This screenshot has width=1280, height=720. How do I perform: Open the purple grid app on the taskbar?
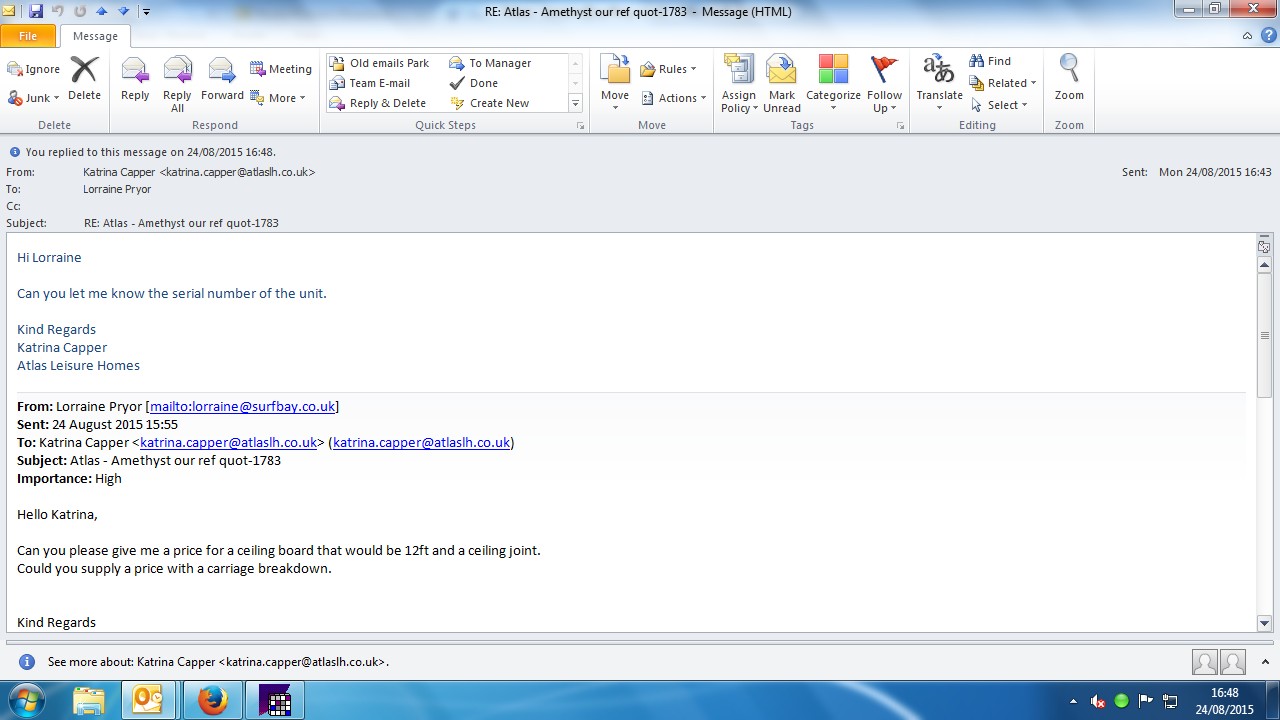pyautogui.click(x=275, y=700)
